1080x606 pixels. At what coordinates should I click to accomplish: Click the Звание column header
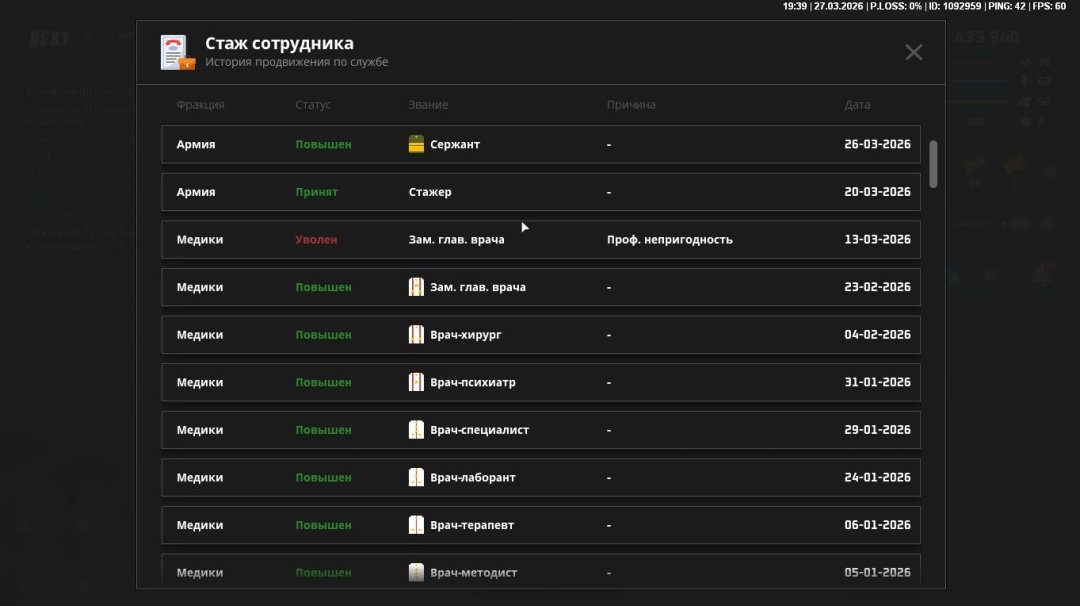[x=428, y=105]
